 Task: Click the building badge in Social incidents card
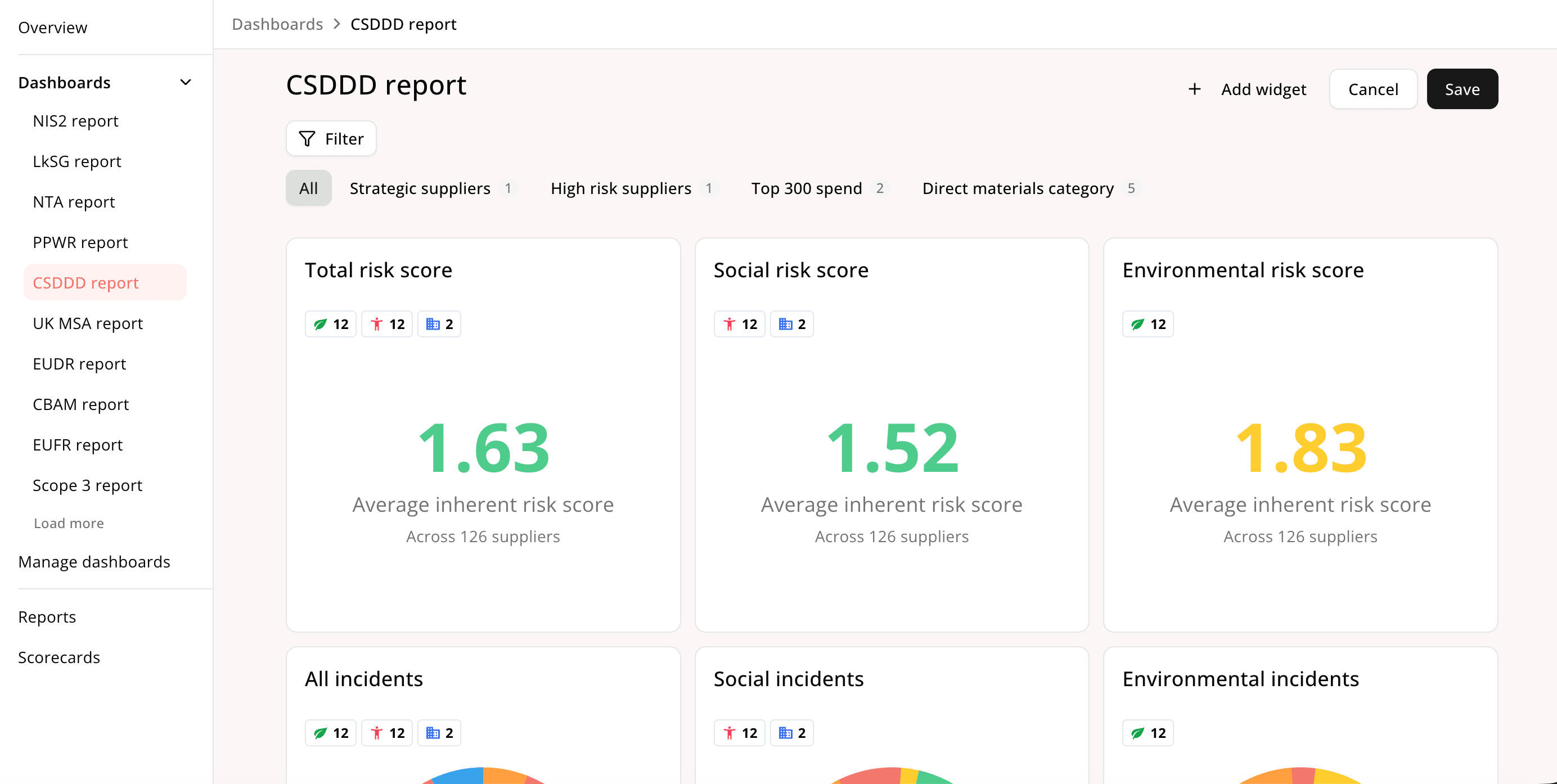pyautogui.click(x=792, y=733)
